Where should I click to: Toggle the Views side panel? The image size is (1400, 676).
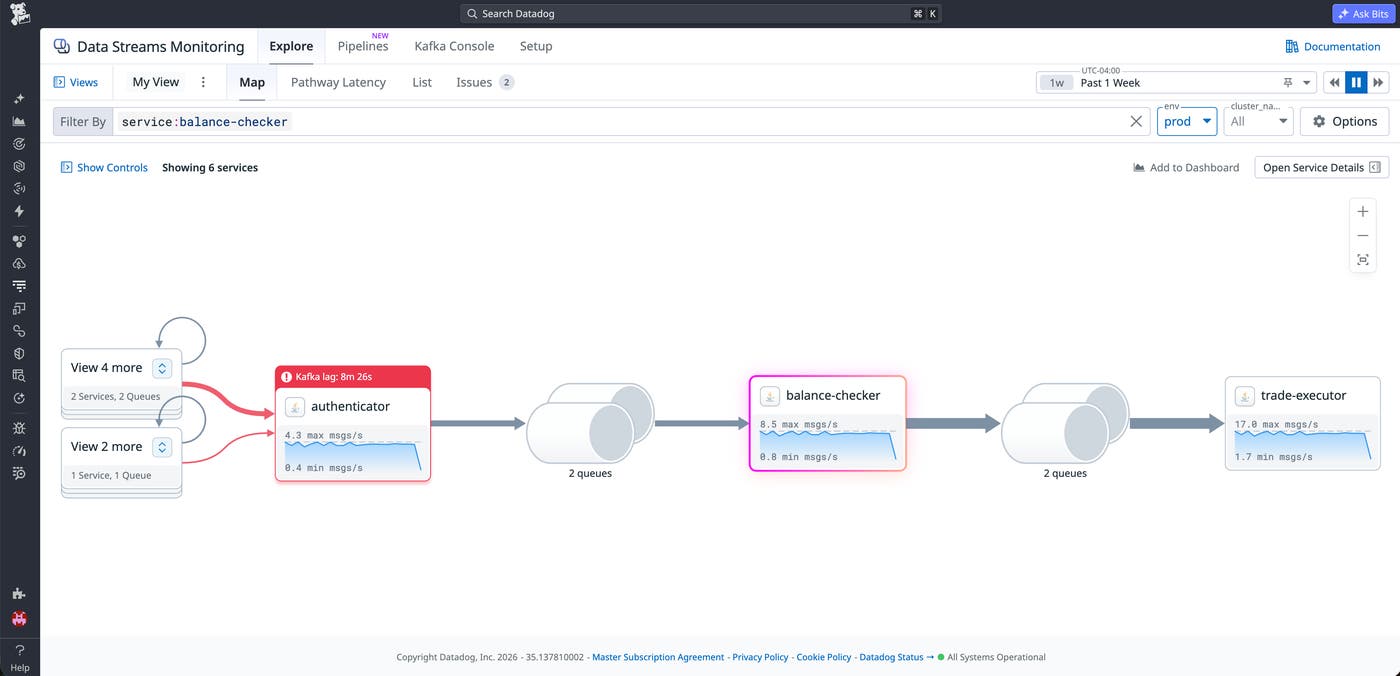(76, 82)
